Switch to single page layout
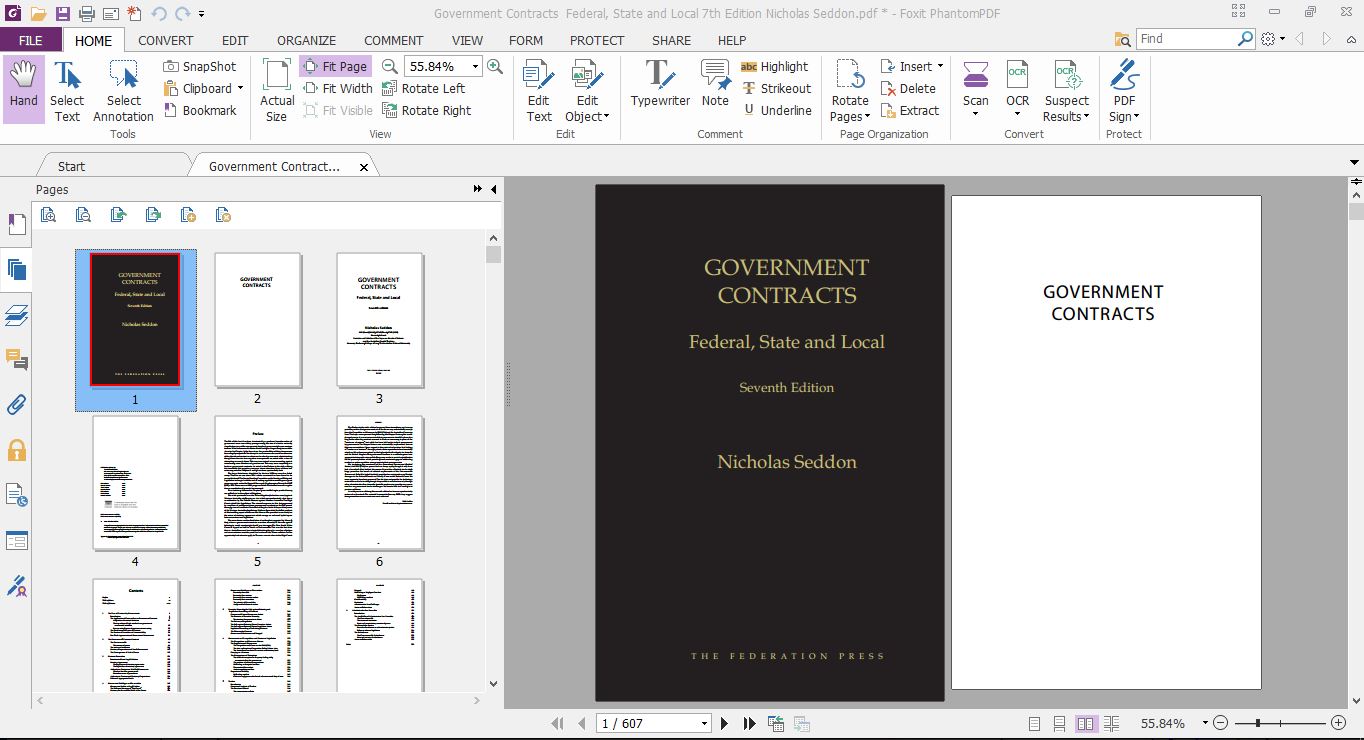1364x740 pixels. pos(1034,723)
